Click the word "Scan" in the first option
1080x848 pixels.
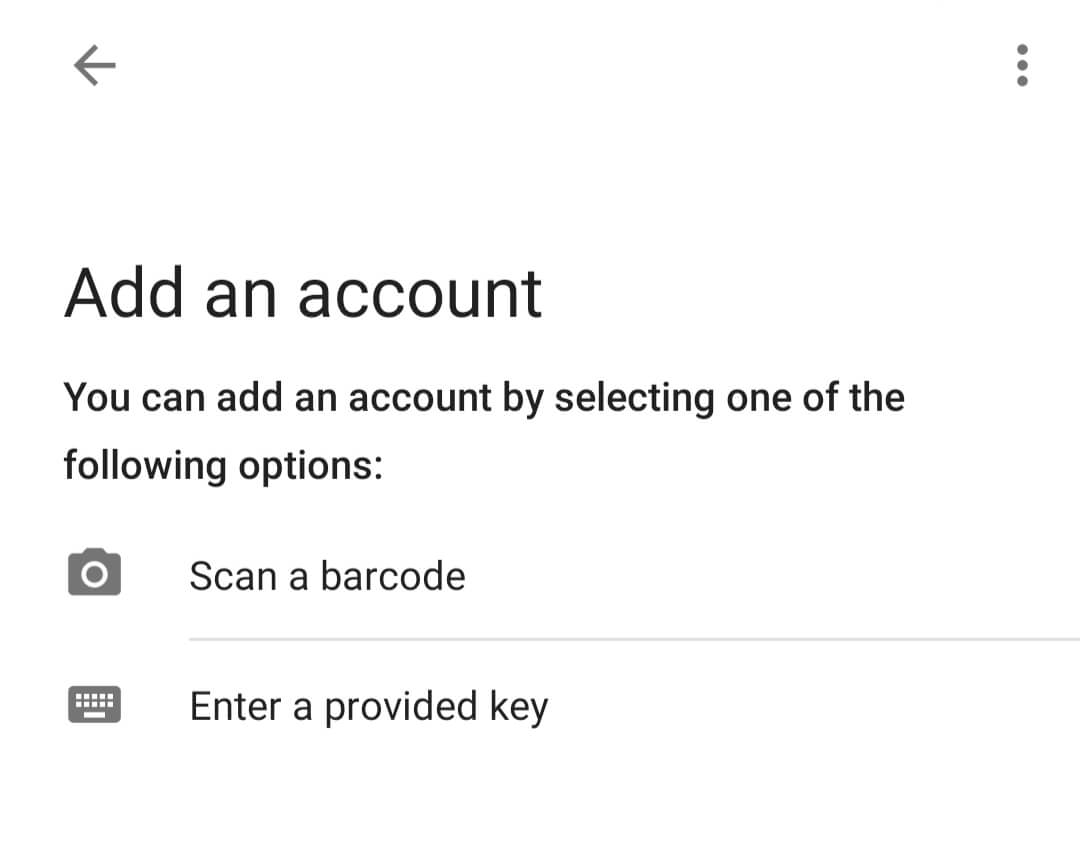(233, 577)
